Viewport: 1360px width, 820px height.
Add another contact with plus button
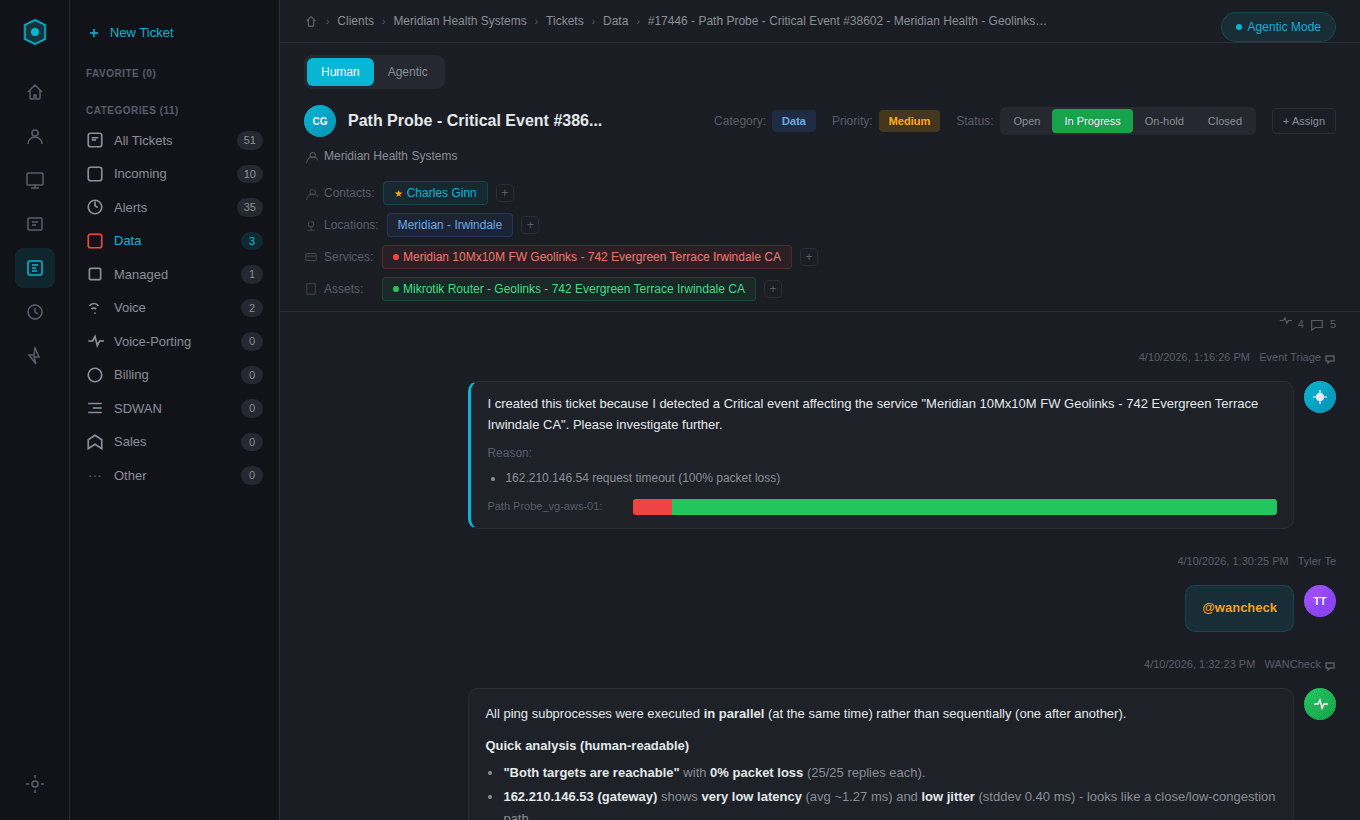coord(505,193)
